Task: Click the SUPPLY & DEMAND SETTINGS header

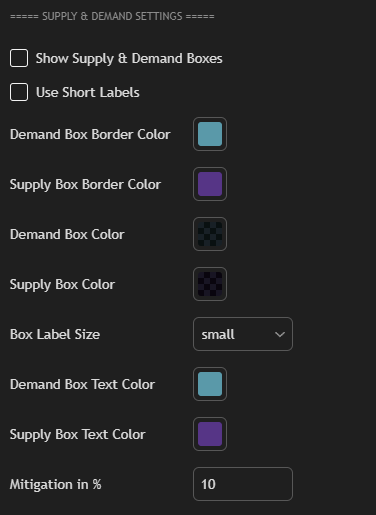Action: click(x=112, y=16)
